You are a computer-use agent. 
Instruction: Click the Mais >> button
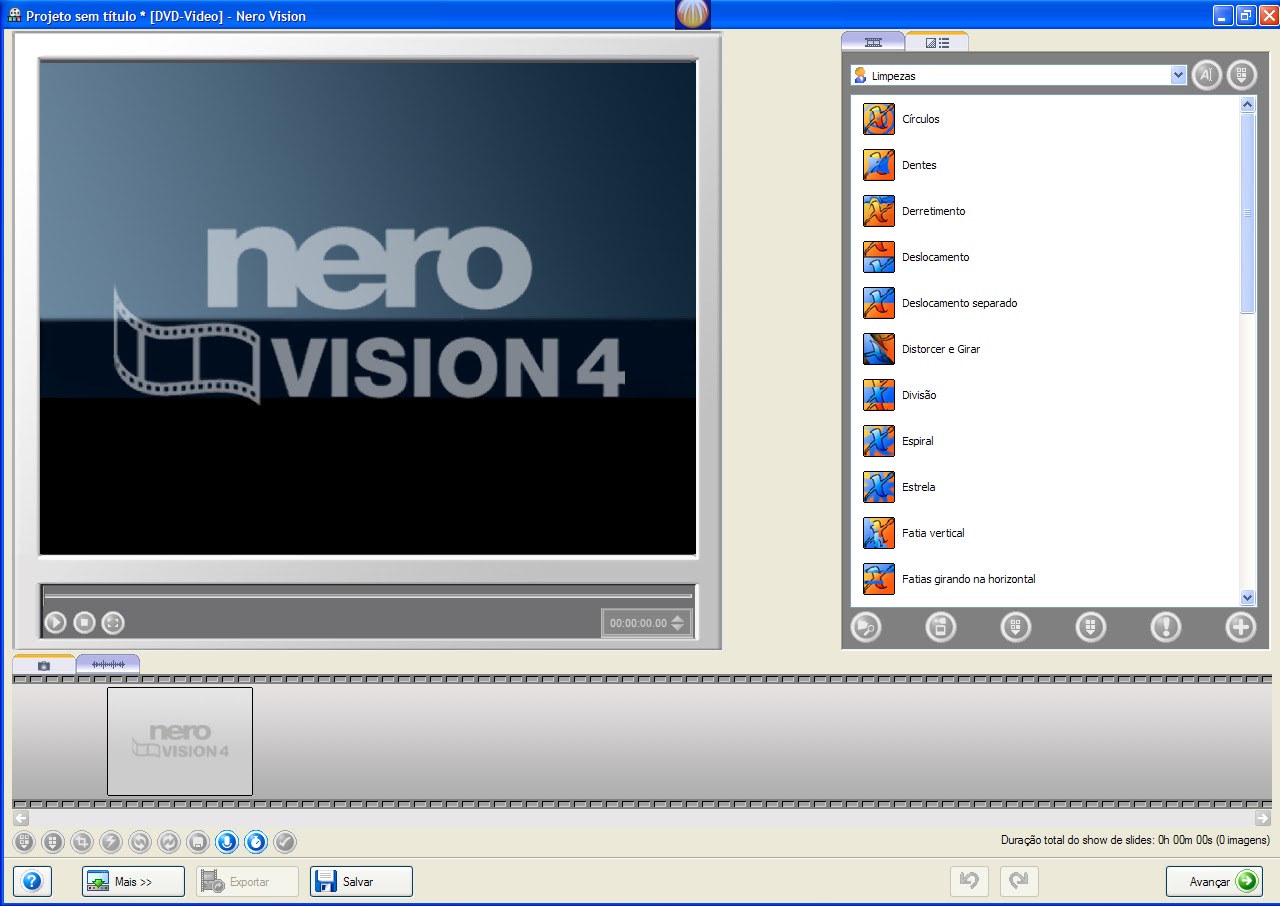point(133,882)
